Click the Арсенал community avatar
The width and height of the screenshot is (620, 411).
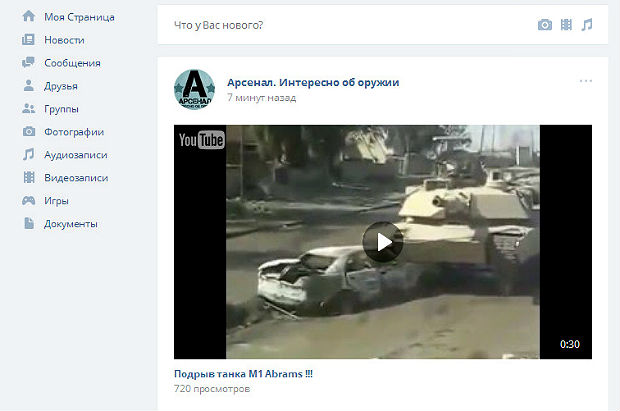(x=194, y=90)
